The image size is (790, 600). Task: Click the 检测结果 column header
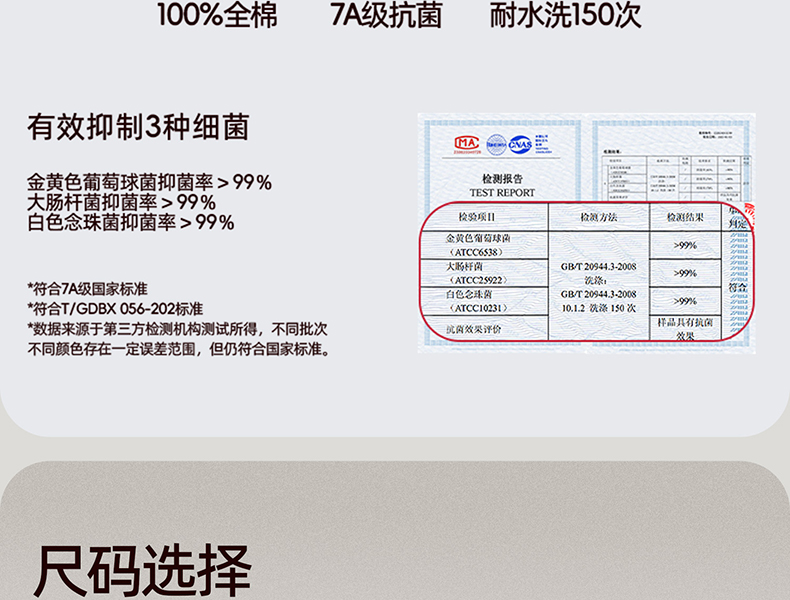(685, 217)
